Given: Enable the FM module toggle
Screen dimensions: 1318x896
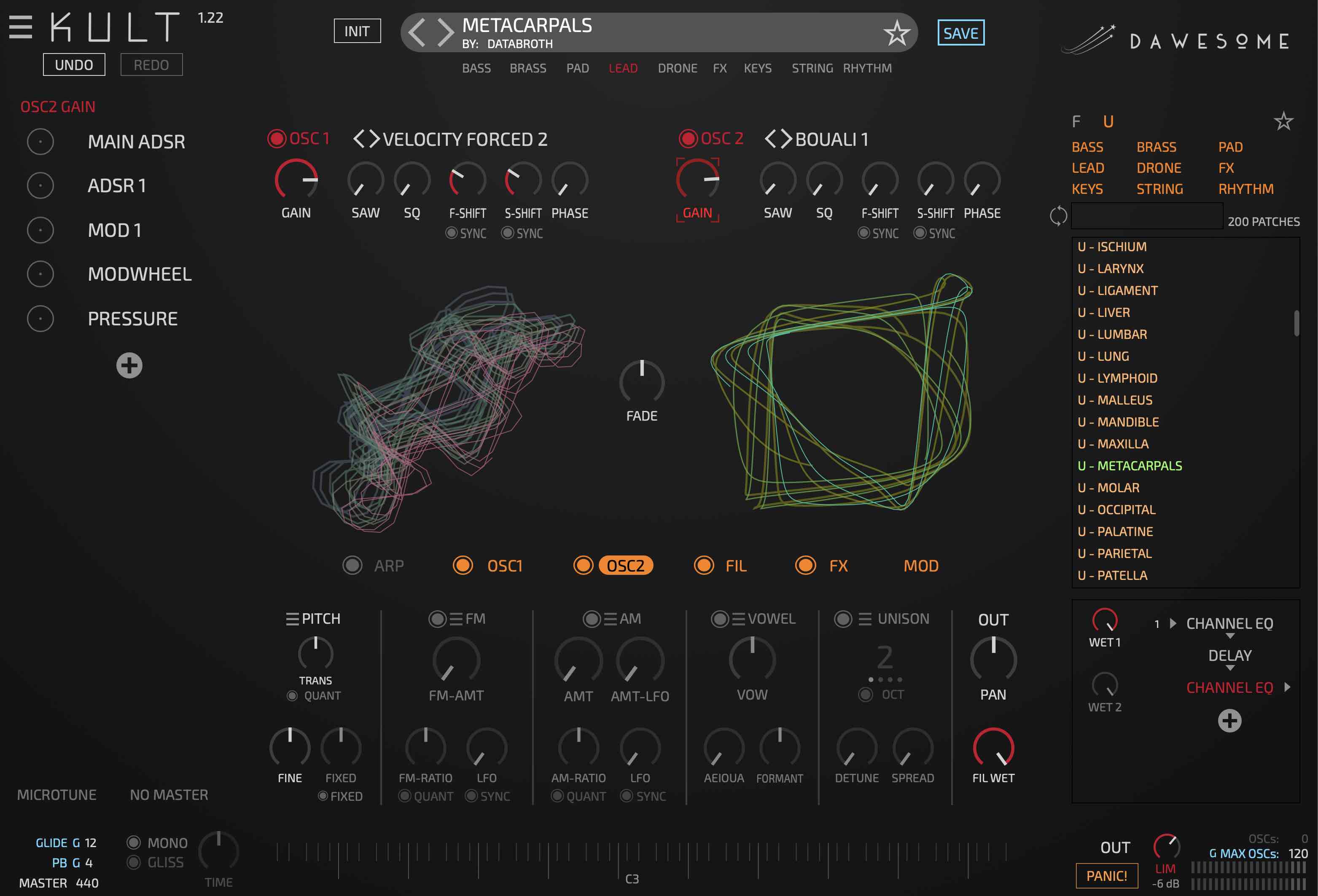Looking at the screenshot, I should point(437,619).
